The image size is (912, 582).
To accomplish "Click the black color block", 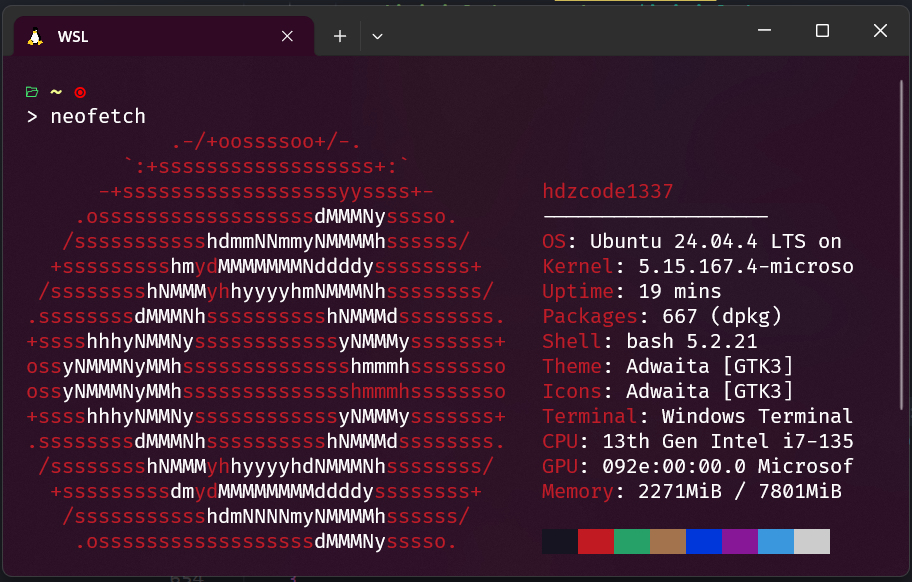I will tap(560, 541).
